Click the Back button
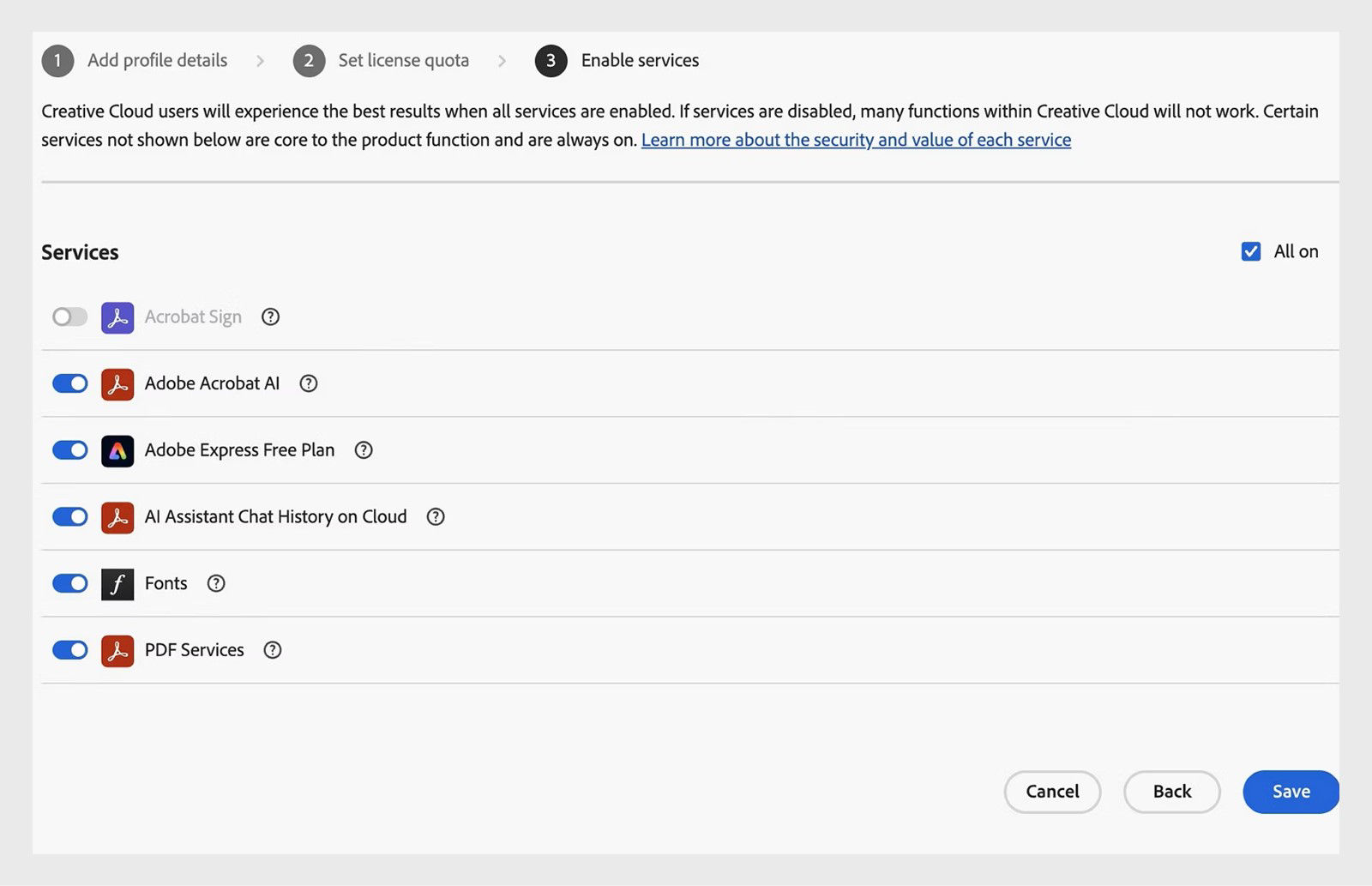1372x886 pixels. pos(1171,792)
